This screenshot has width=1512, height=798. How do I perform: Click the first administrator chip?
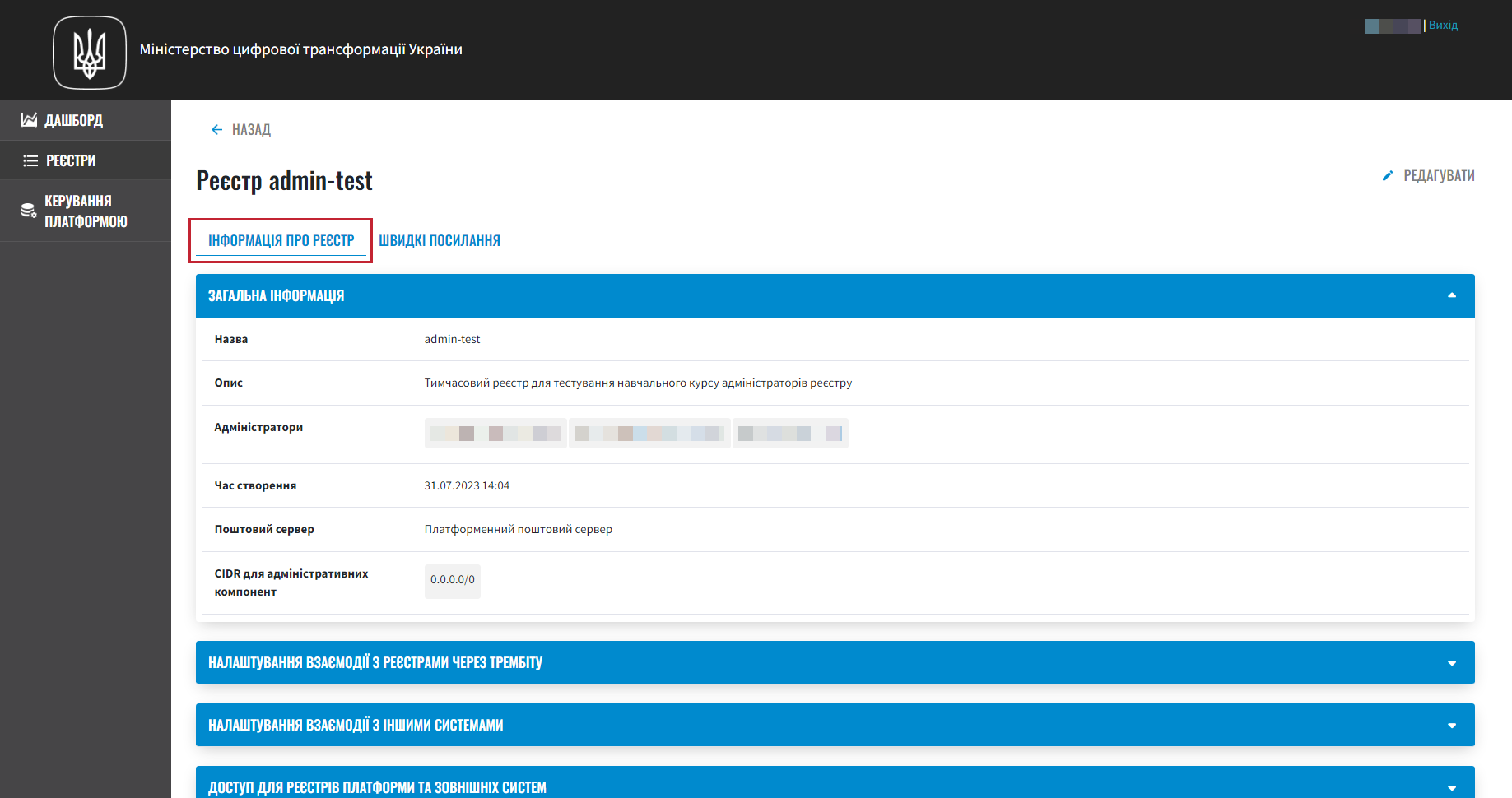(x=495, y=434)
